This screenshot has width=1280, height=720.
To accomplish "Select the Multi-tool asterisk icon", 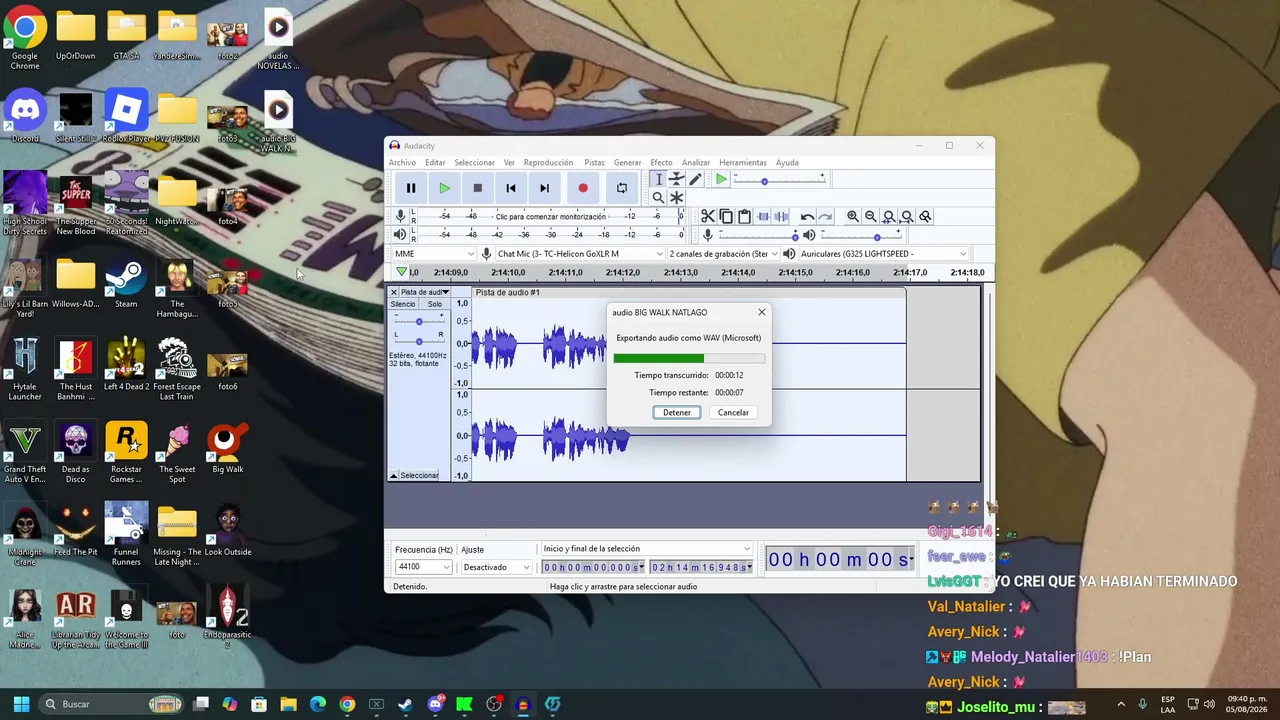I will tap(677, 197).
